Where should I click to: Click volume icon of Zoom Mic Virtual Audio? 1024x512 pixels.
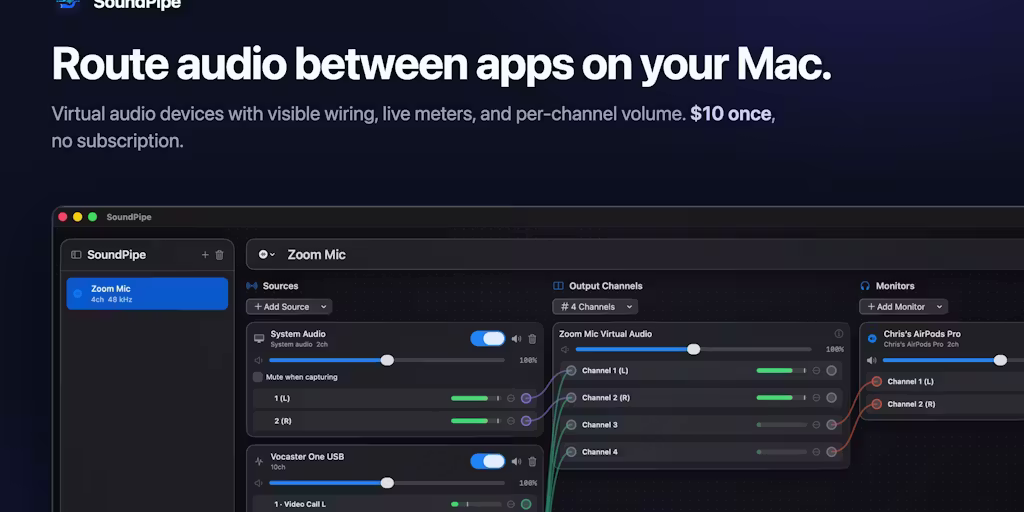tap(566, 349)
